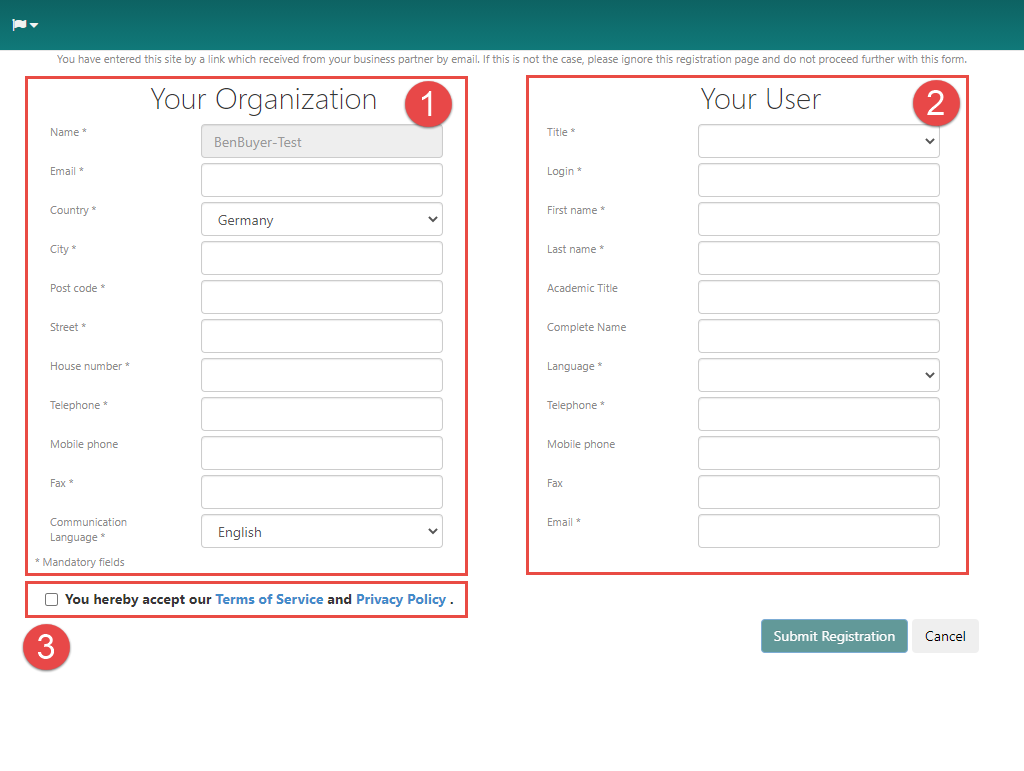Click the Cancel button

click(944, 636)
